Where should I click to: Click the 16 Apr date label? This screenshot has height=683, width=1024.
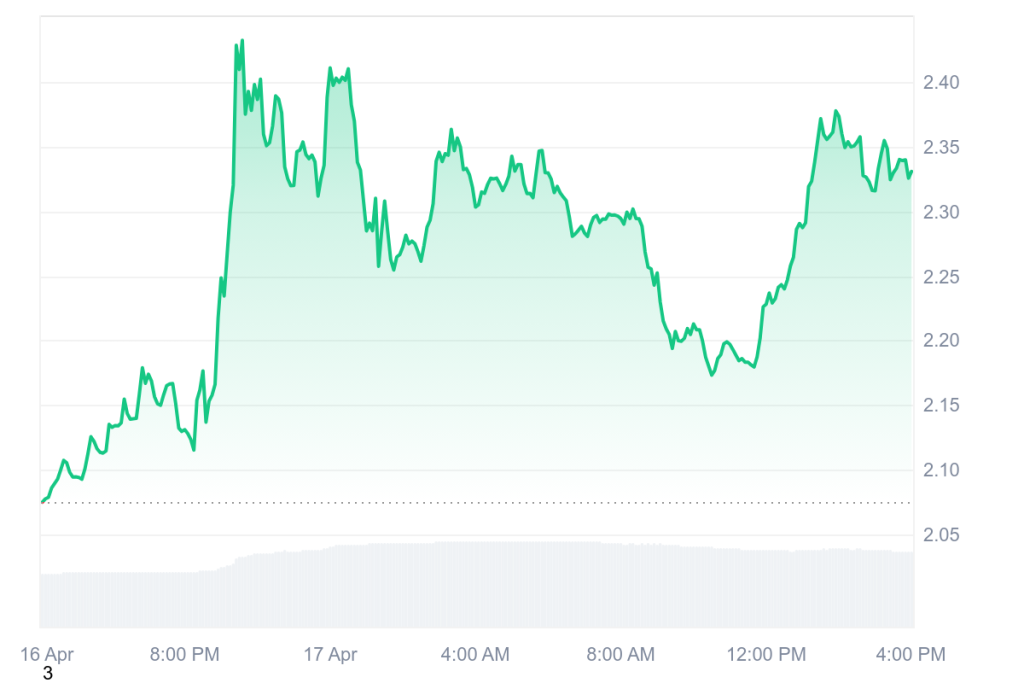(x=48, y=655)
